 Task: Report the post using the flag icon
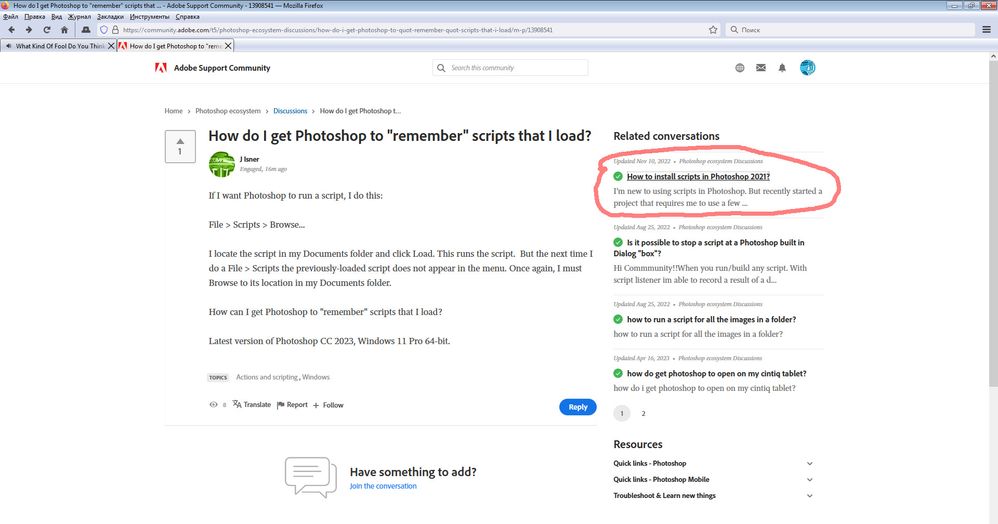pos(292,404)
